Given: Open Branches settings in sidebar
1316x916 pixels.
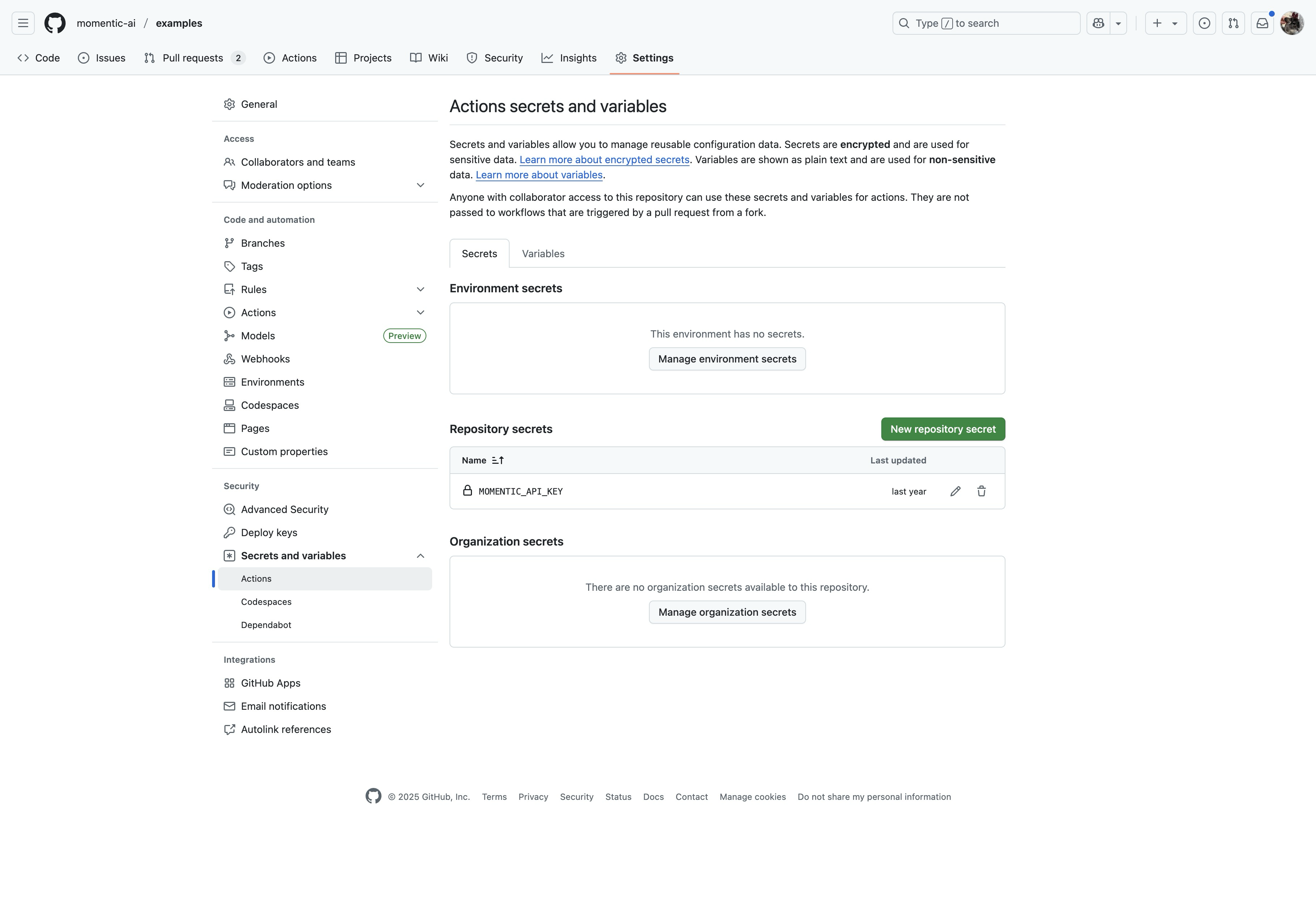Looking at the screenshot, I should [x=325, y=243].
